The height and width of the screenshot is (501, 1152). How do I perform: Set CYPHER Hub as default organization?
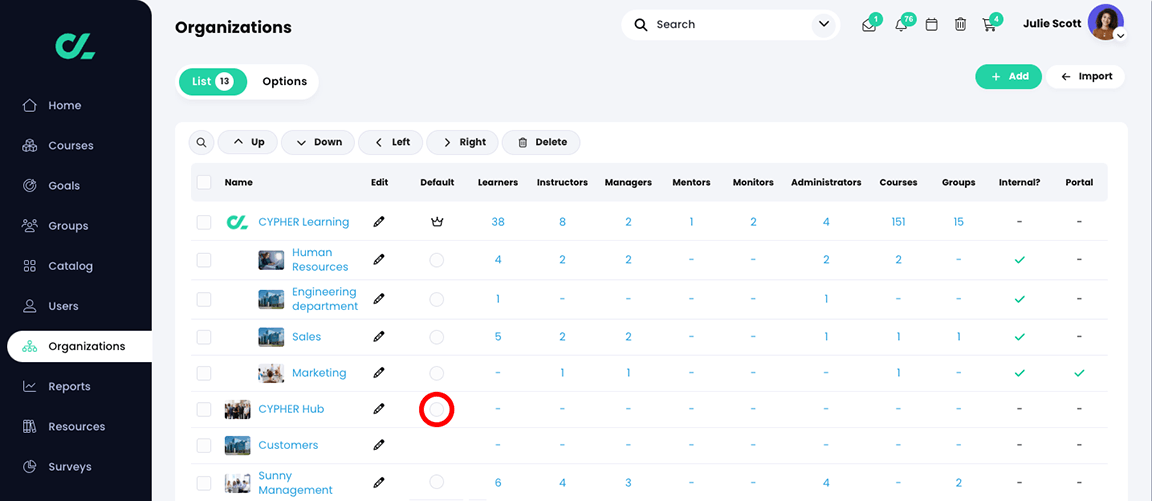click(436, 410)
